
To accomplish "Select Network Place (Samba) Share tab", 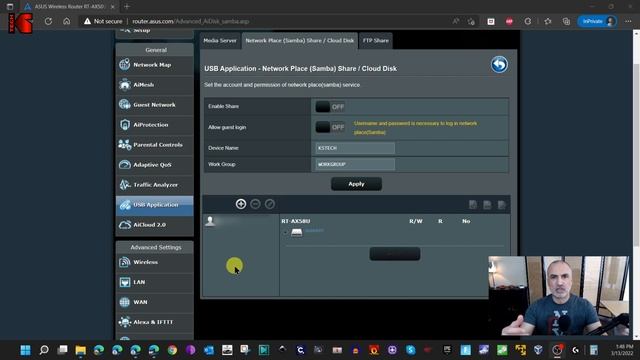I will [300, 41].
